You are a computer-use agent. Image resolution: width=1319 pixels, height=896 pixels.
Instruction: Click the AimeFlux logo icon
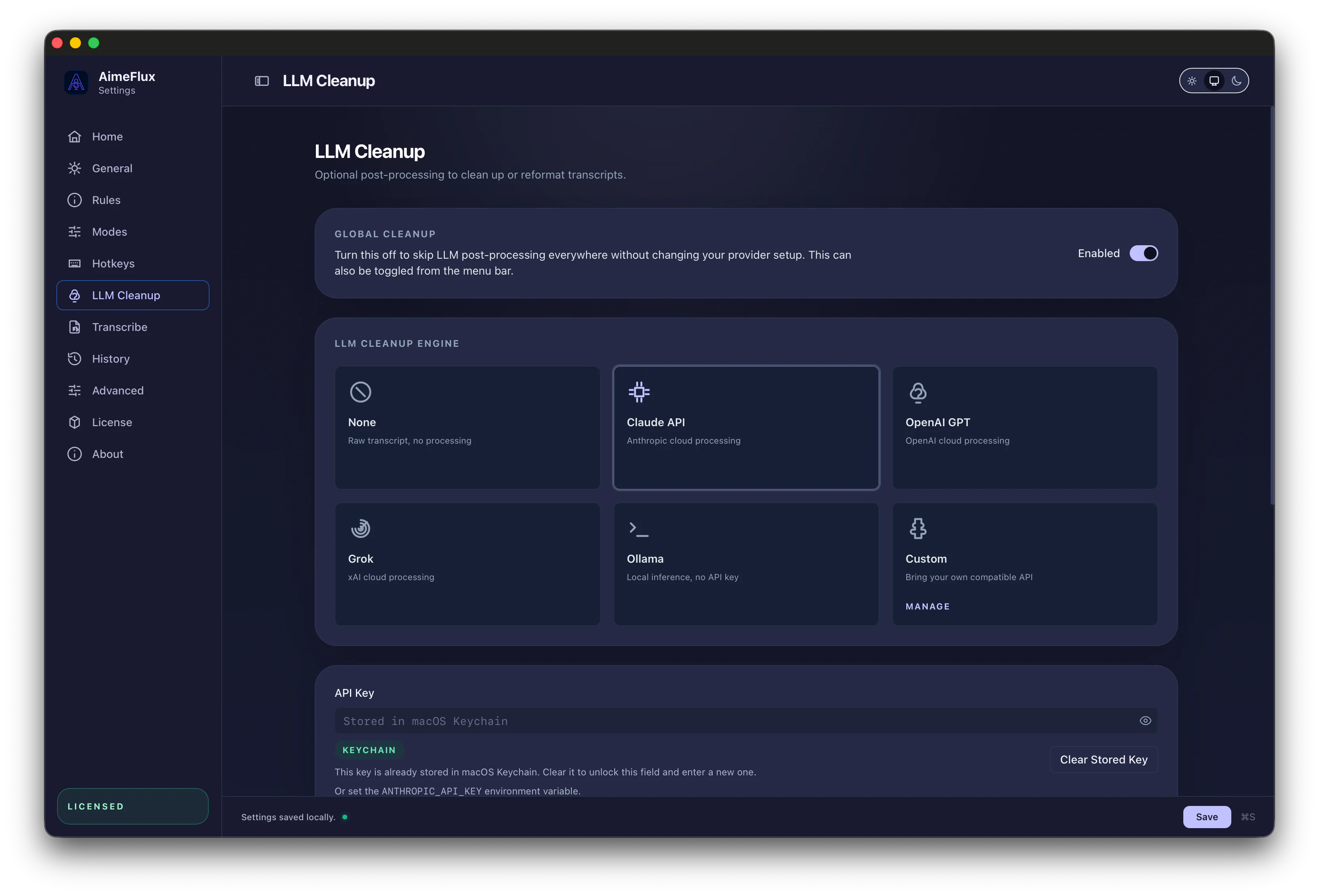tap(76, 83)
